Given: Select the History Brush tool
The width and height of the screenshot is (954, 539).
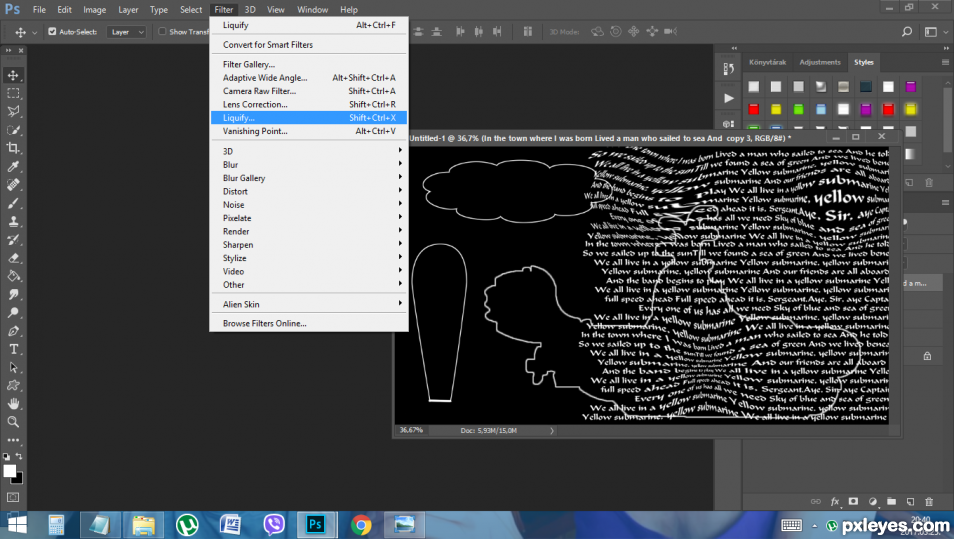Looking at the screenshot, I should [x=13, y=240].
